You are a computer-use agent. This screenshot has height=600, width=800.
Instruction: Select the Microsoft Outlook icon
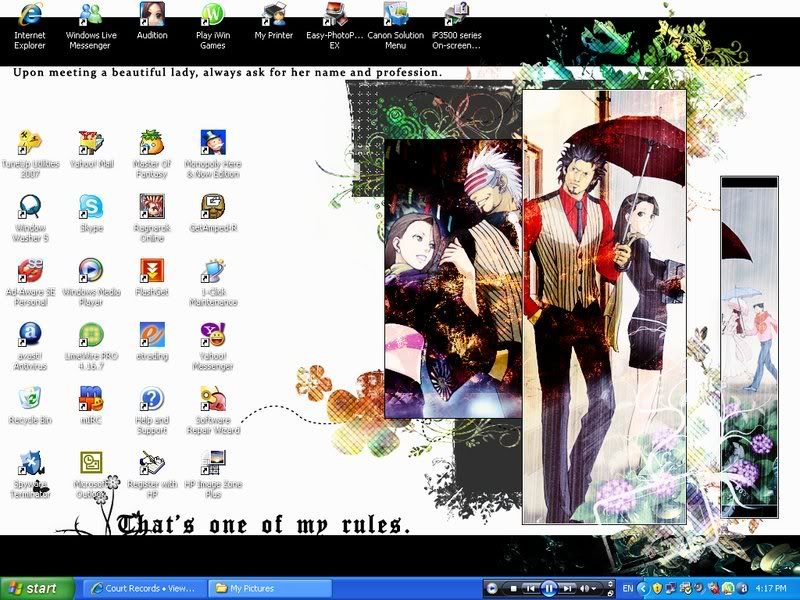[91, 474]
